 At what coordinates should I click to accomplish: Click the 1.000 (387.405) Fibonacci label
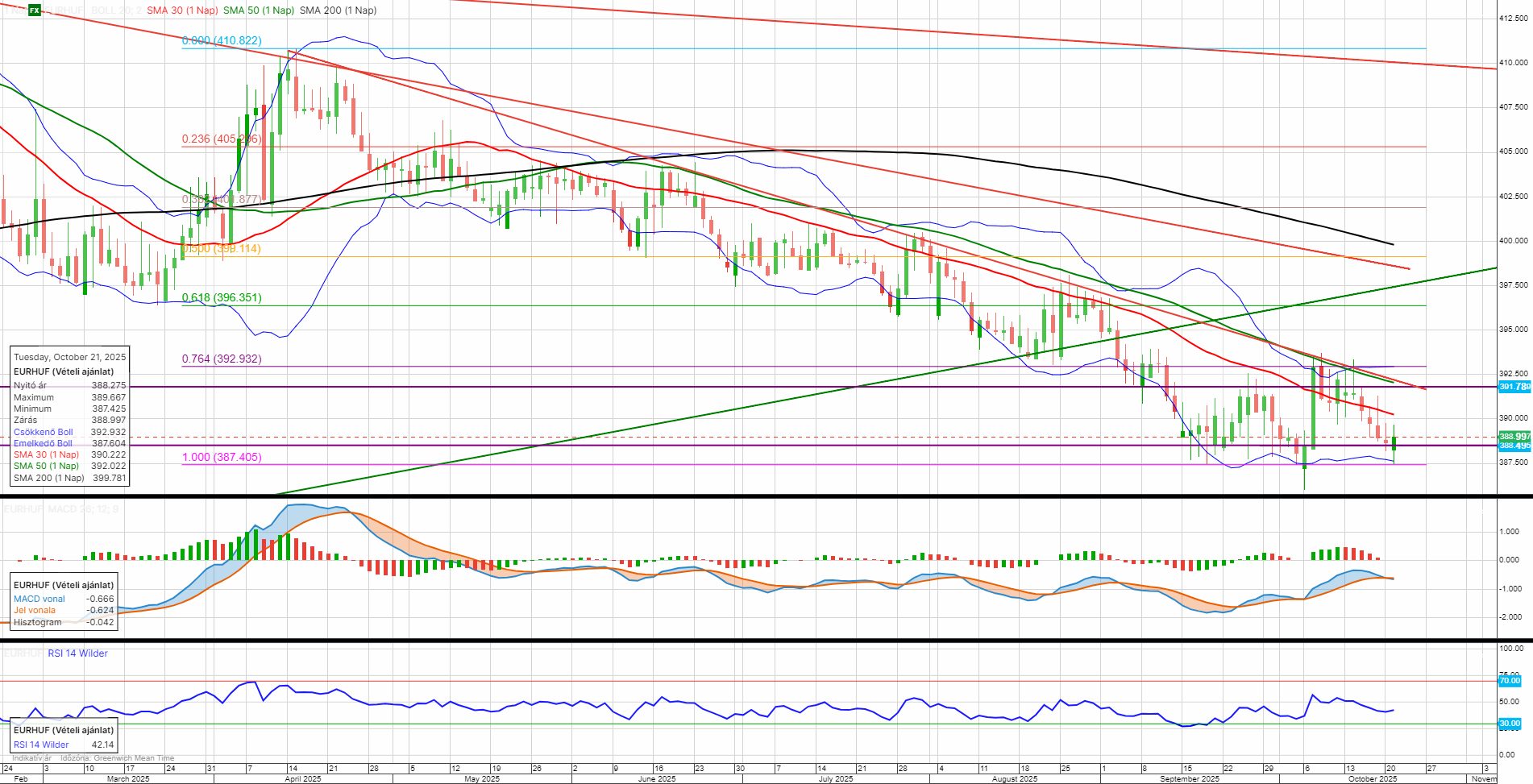[x=221, y=458]
